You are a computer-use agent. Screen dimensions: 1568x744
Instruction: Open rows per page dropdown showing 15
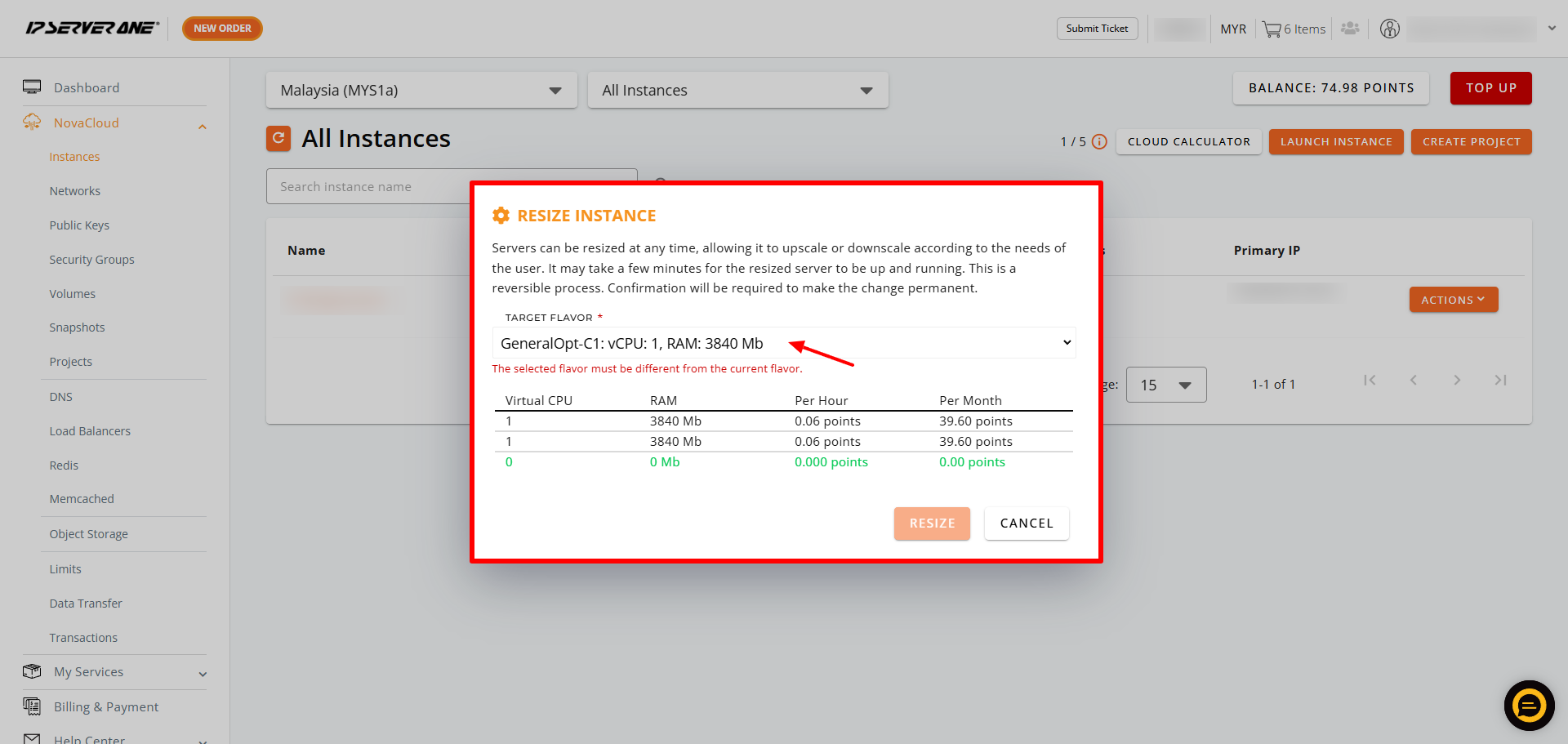1166,385
